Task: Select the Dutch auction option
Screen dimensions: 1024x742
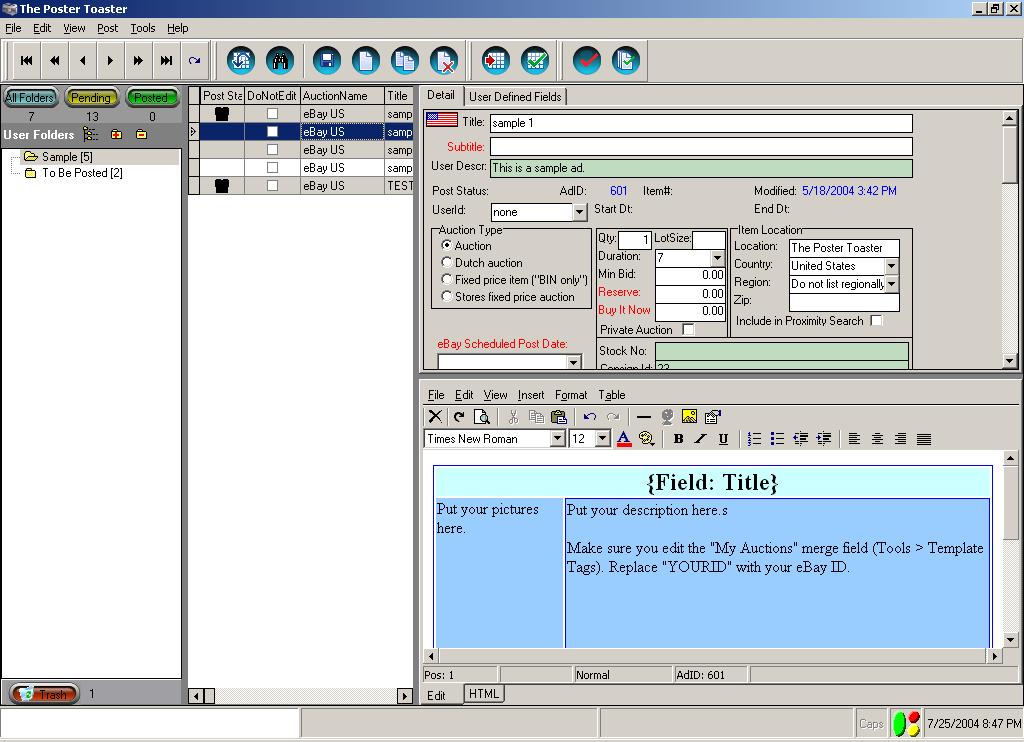Action: coord(447,263)
